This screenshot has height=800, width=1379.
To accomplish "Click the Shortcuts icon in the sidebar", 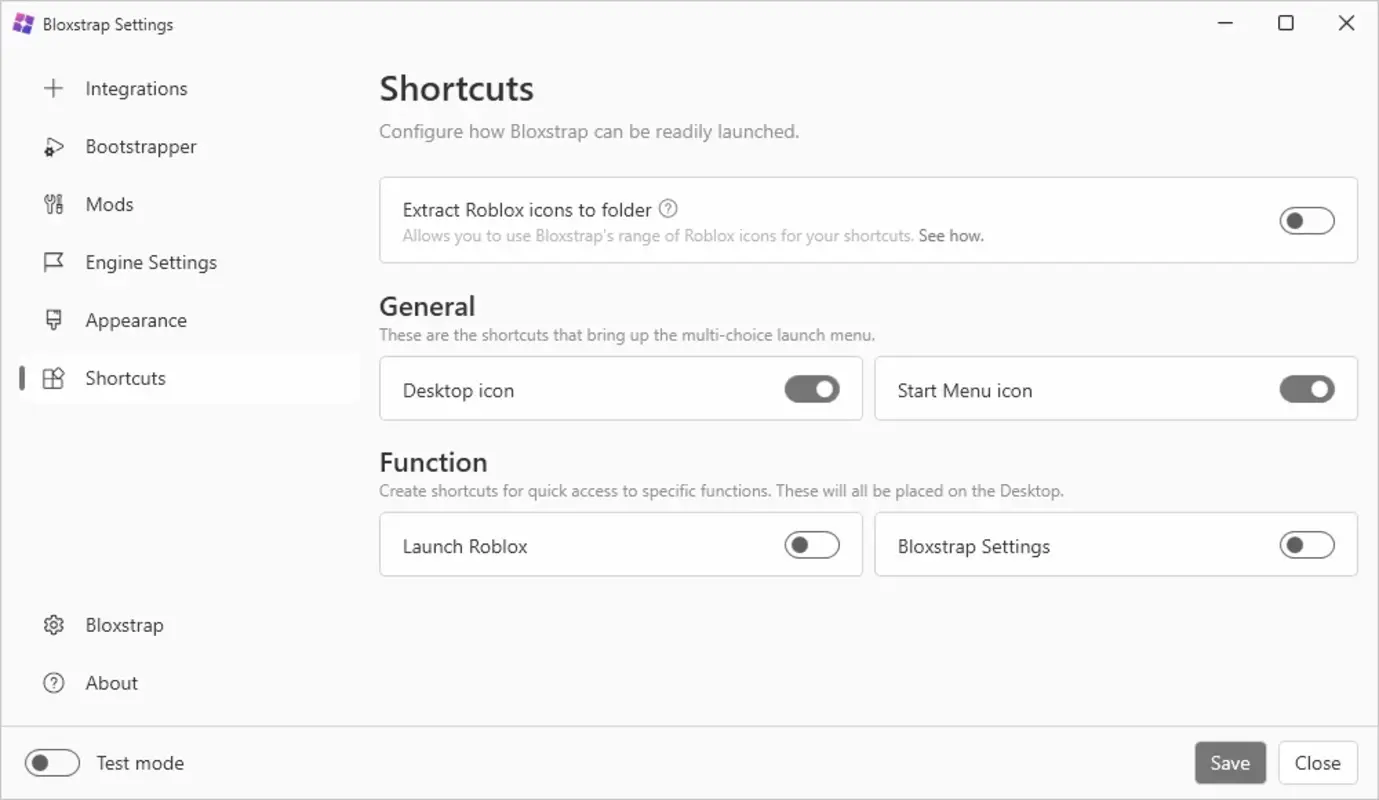I will pos(54,378).
